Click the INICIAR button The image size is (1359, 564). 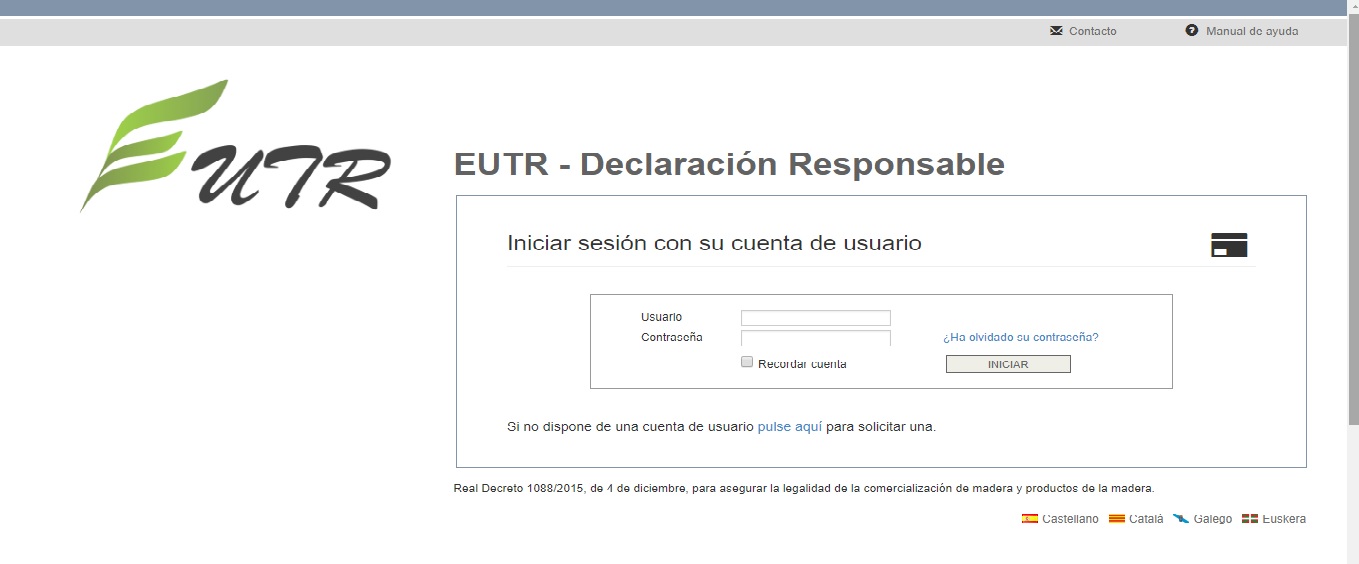[x=1008, y=364]
